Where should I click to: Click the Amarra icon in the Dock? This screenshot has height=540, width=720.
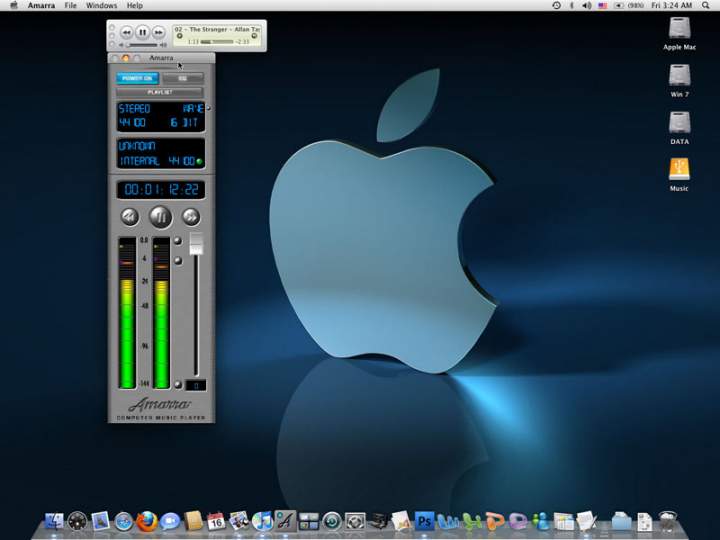(285, 521)
